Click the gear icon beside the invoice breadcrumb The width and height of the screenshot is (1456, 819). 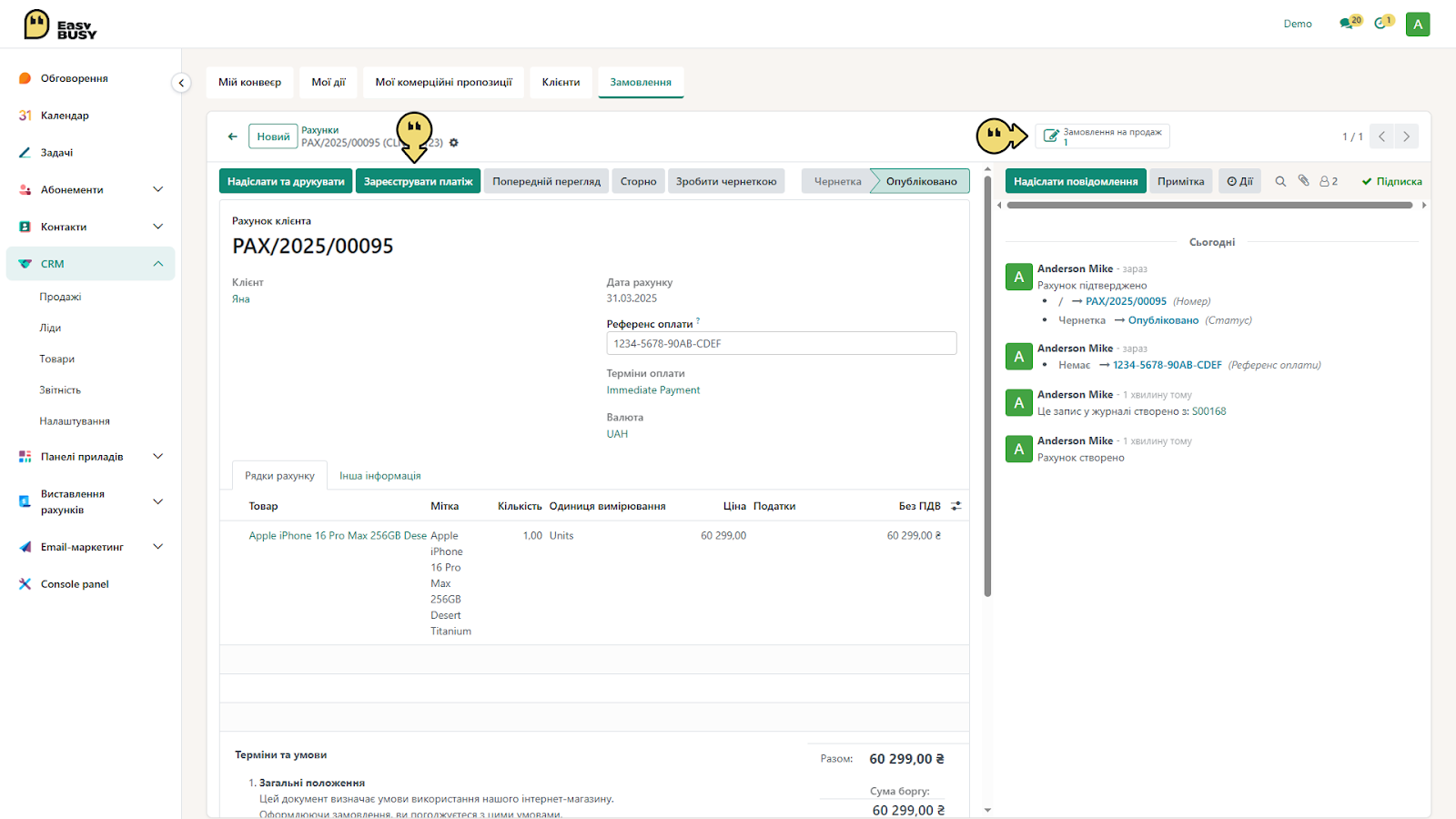[x=454, y=143]
